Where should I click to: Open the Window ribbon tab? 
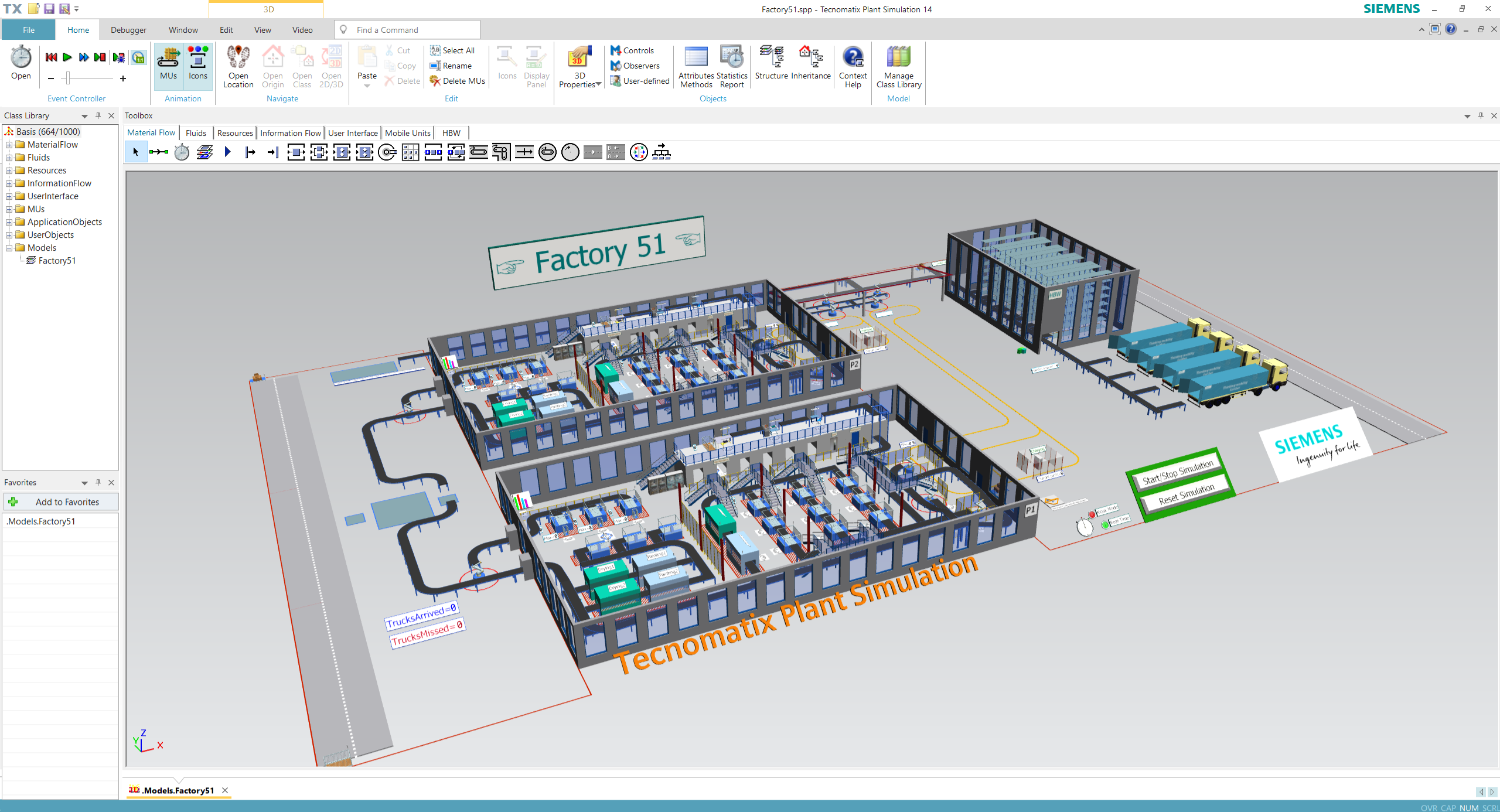coord(183,30)
